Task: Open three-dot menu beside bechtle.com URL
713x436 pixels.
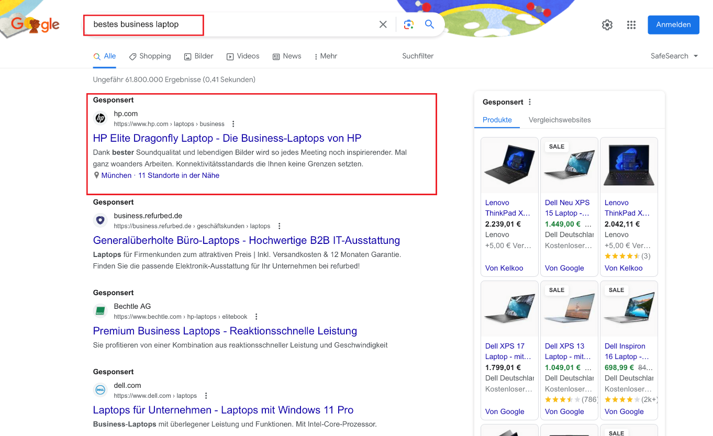Action: point(256,316)
